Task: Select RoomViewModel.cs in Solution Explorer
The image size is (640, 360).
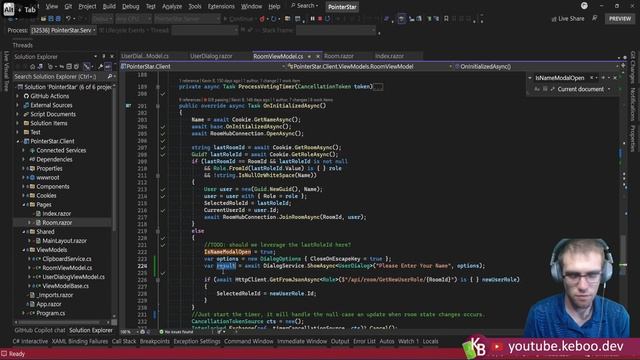Action: click(67, 268)
